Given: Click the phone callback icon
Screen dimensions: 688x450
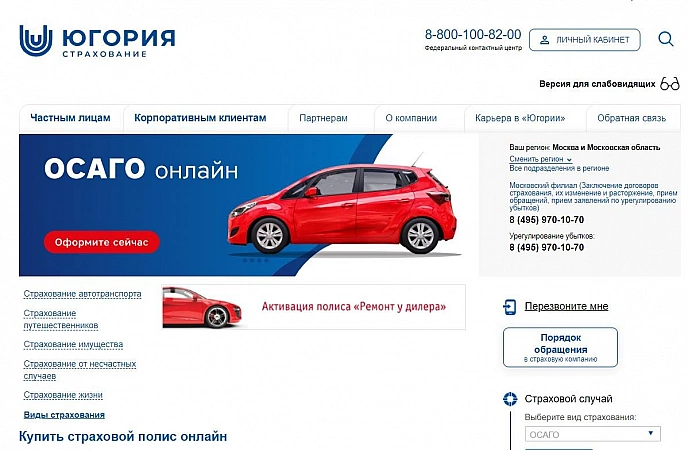Looking at the screenshot, I should [509, 307].
